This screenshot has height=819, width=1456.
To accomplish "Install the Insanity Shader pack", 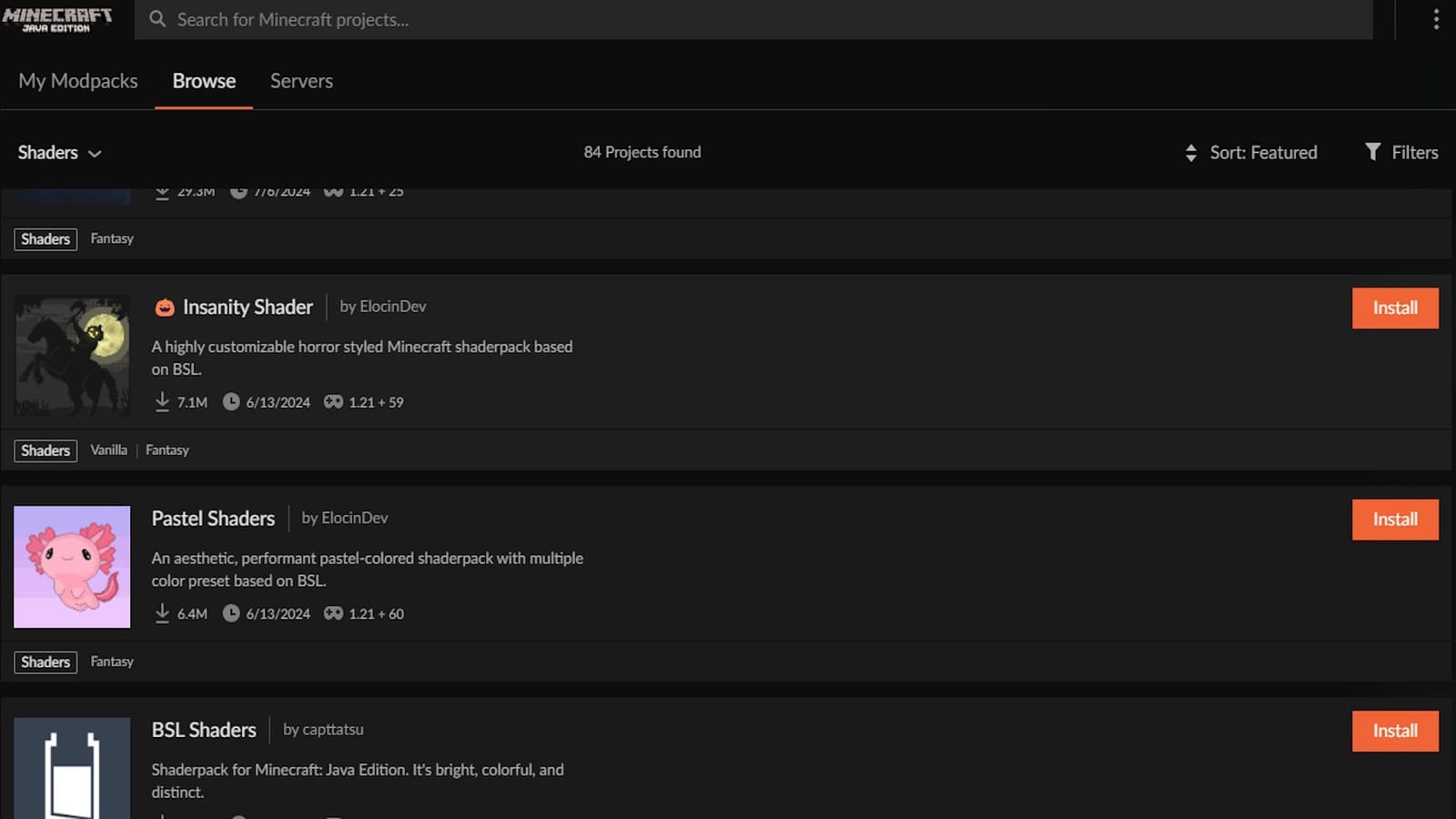I will (1394, 308).
